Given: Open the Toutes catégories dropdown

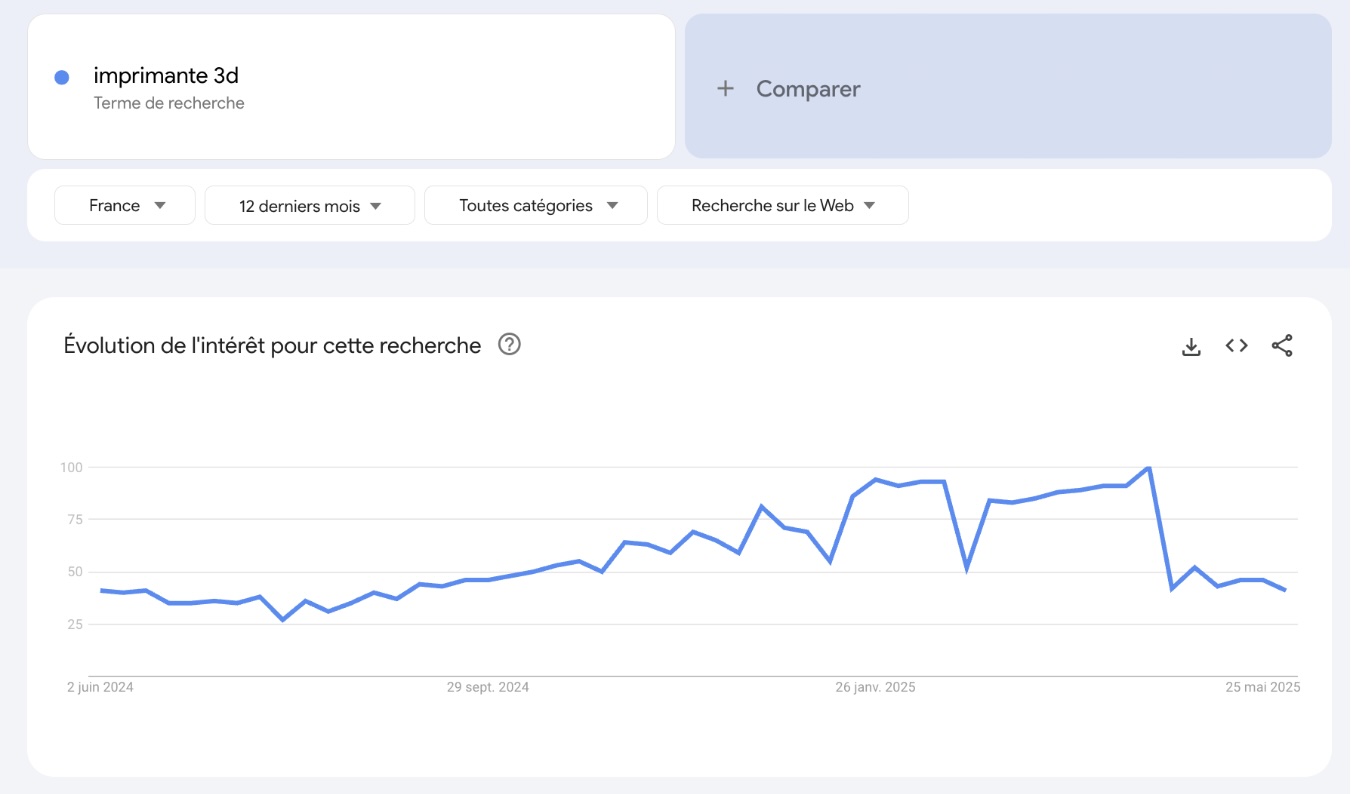Looking at the screenshot, I should (536, 205).
